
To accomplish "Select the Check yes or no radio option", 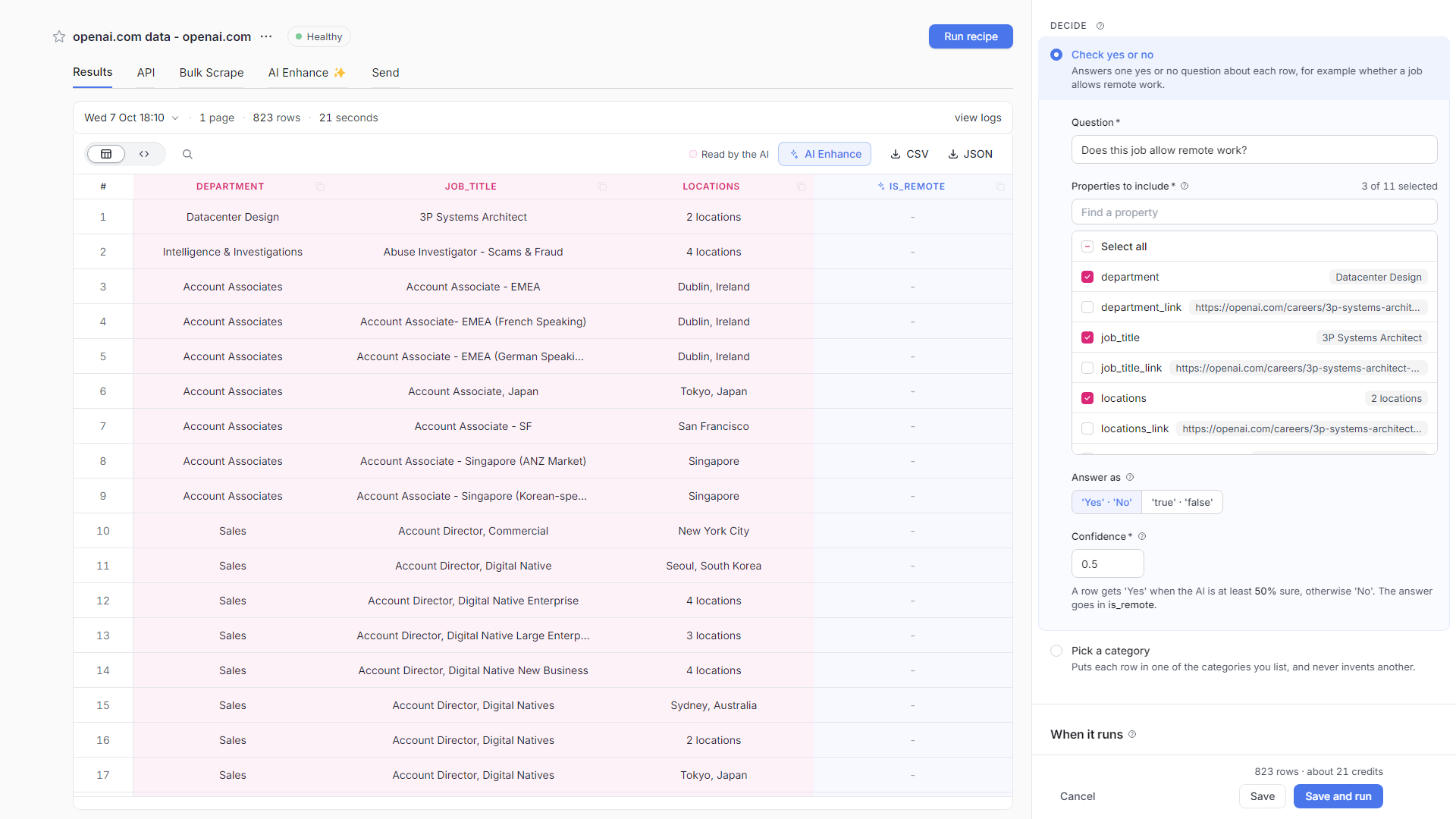I will tap(1056, 55).
